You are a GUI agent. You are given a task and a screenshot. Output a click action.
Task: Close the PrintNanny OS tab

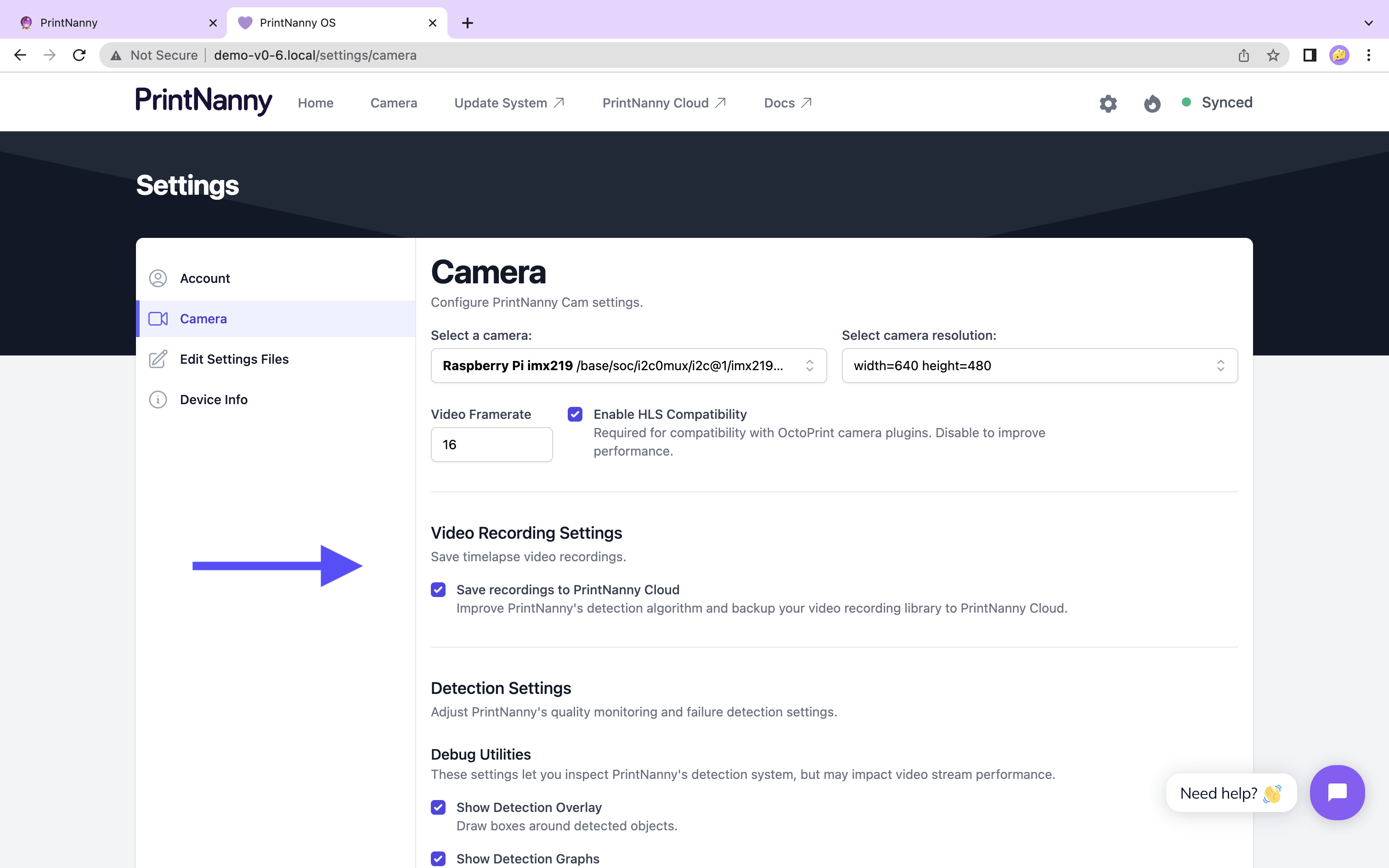pyautogui.click(x=433, y=23)
